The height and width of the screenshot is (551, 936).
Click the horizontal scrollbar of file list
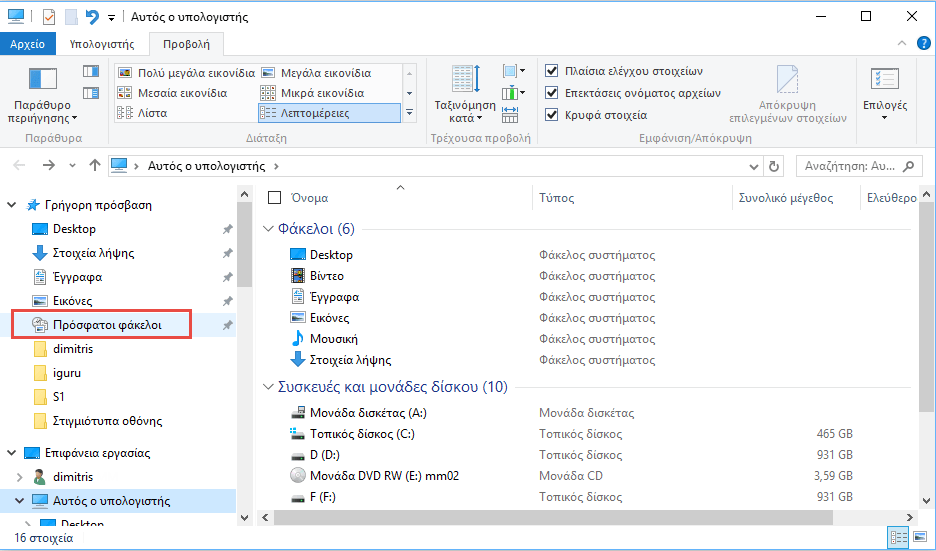pos(552,518)
